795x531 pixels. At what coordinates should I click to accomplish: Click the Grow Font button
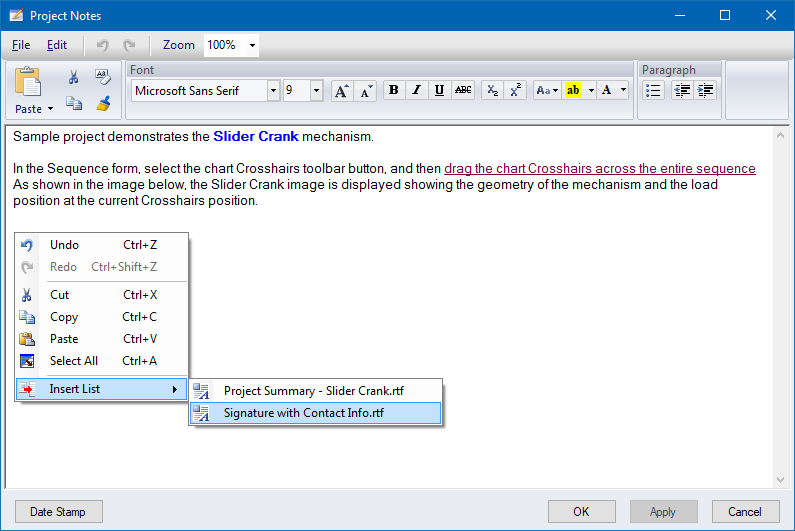pyautogui.click(x=341, y=90)
